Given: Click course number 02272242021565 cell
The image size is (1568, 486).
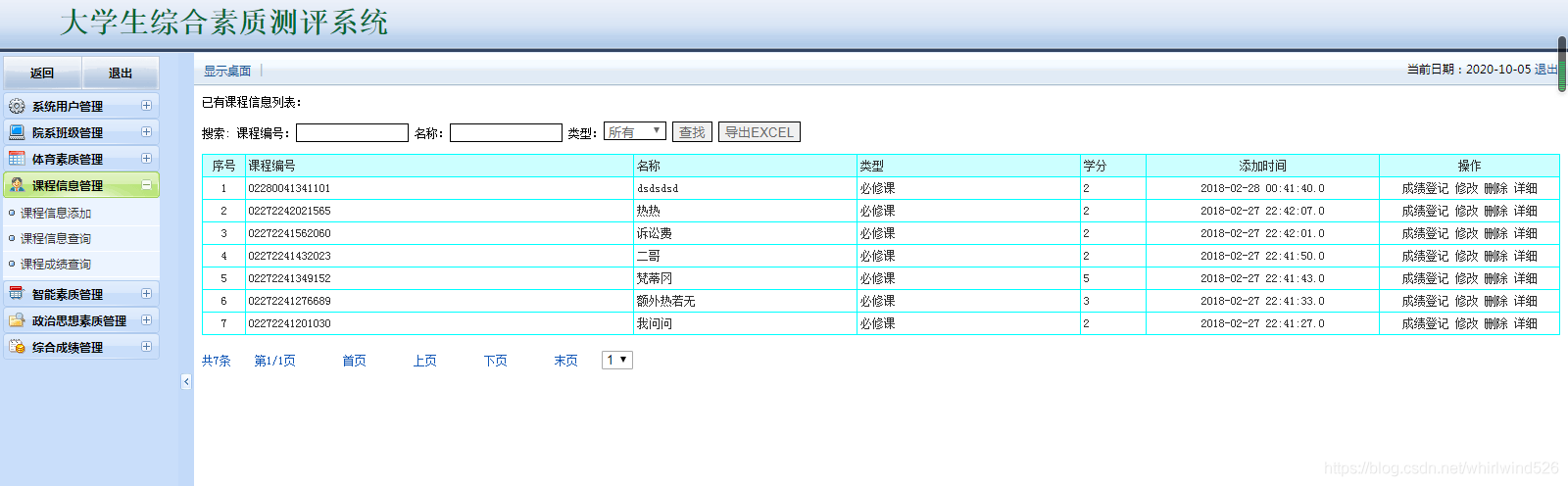Looking at the screenshot, I should [x=439, y=211].
